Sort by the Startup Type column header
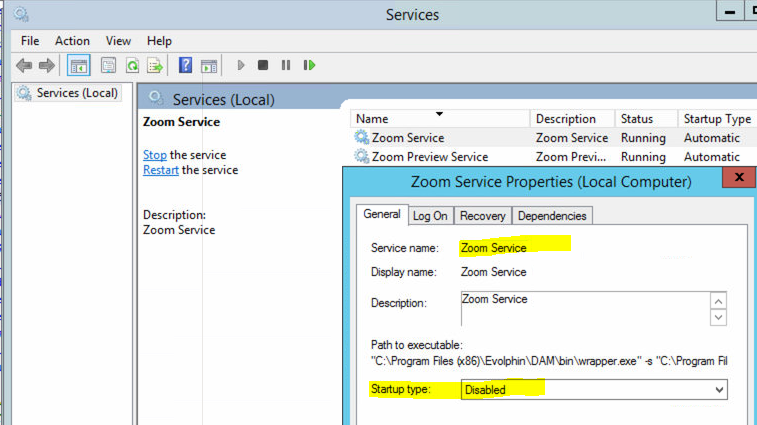 click(x=717, y=119)
